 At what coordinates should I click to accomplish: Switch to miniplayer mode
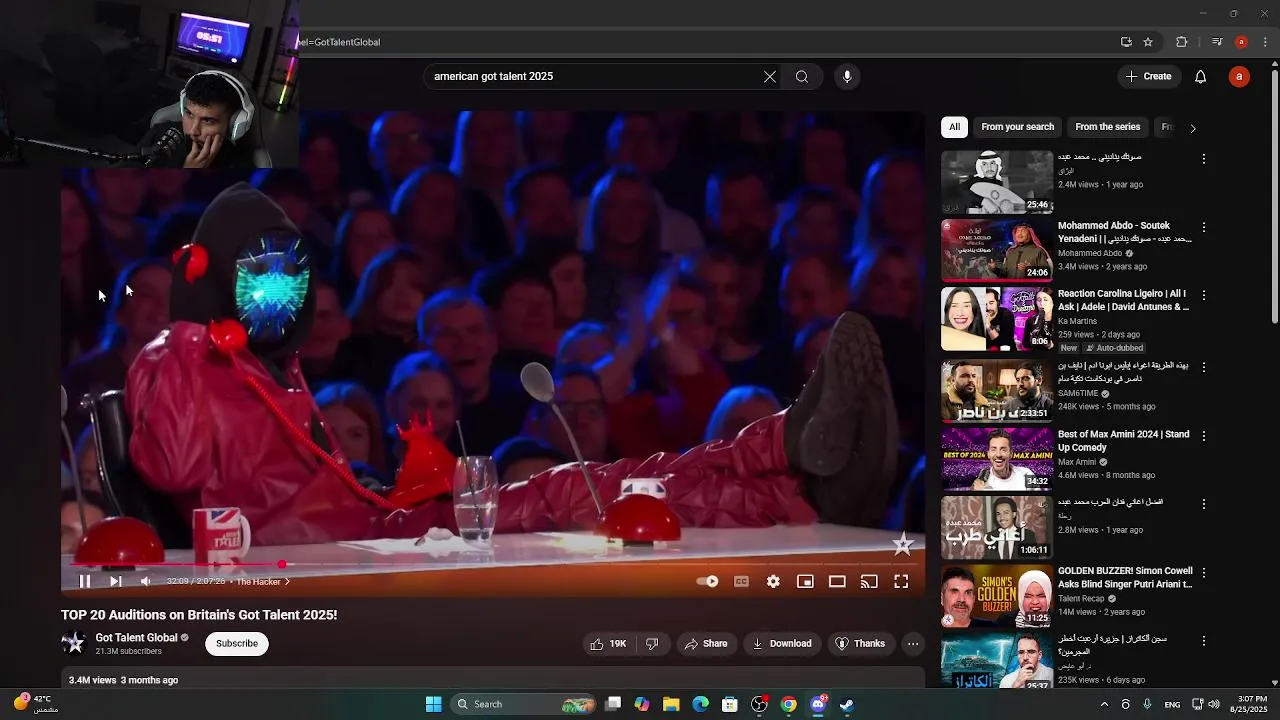(805, 581)
